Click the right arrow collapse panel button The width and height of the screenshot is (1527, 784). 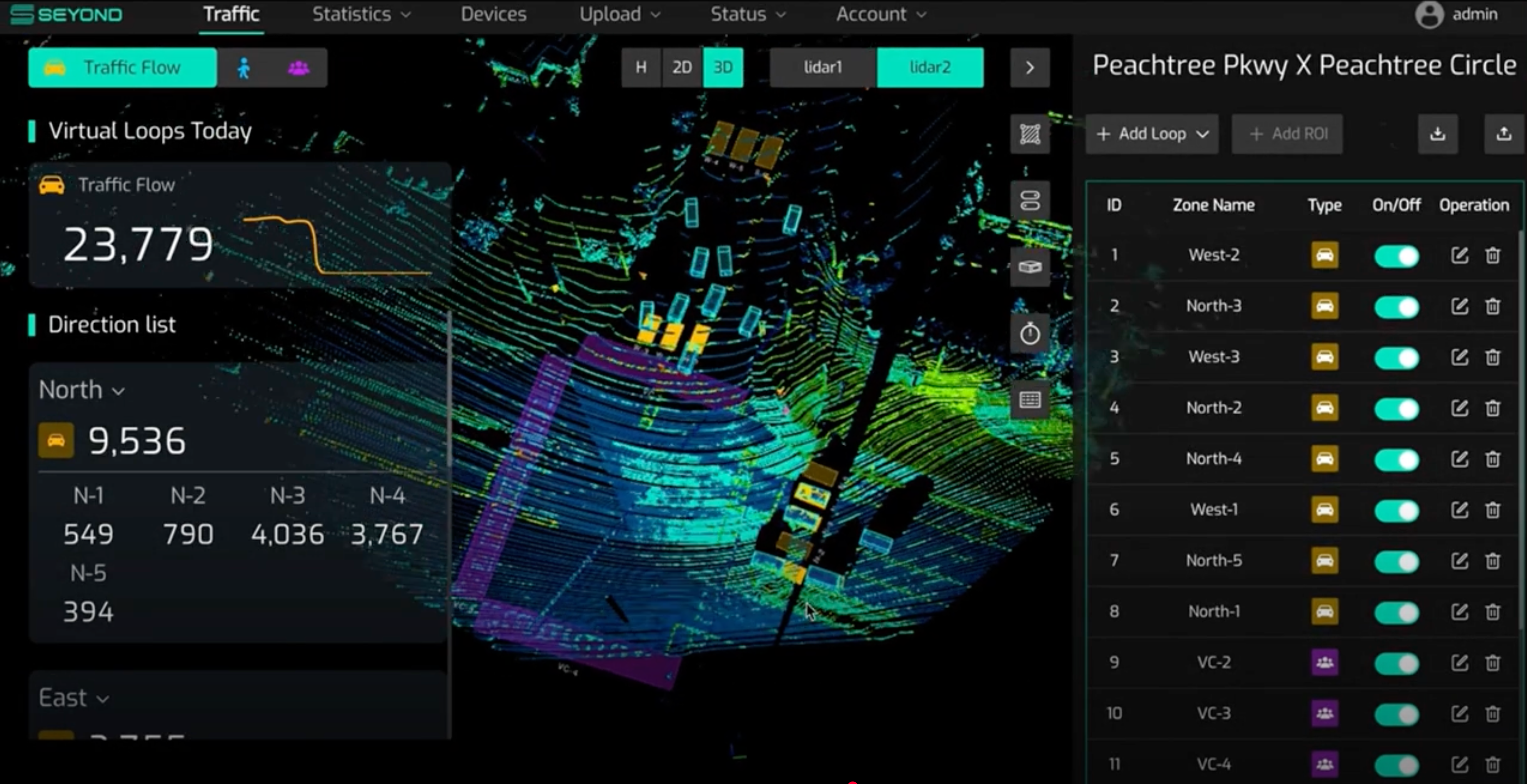(x=1030, y=67)
